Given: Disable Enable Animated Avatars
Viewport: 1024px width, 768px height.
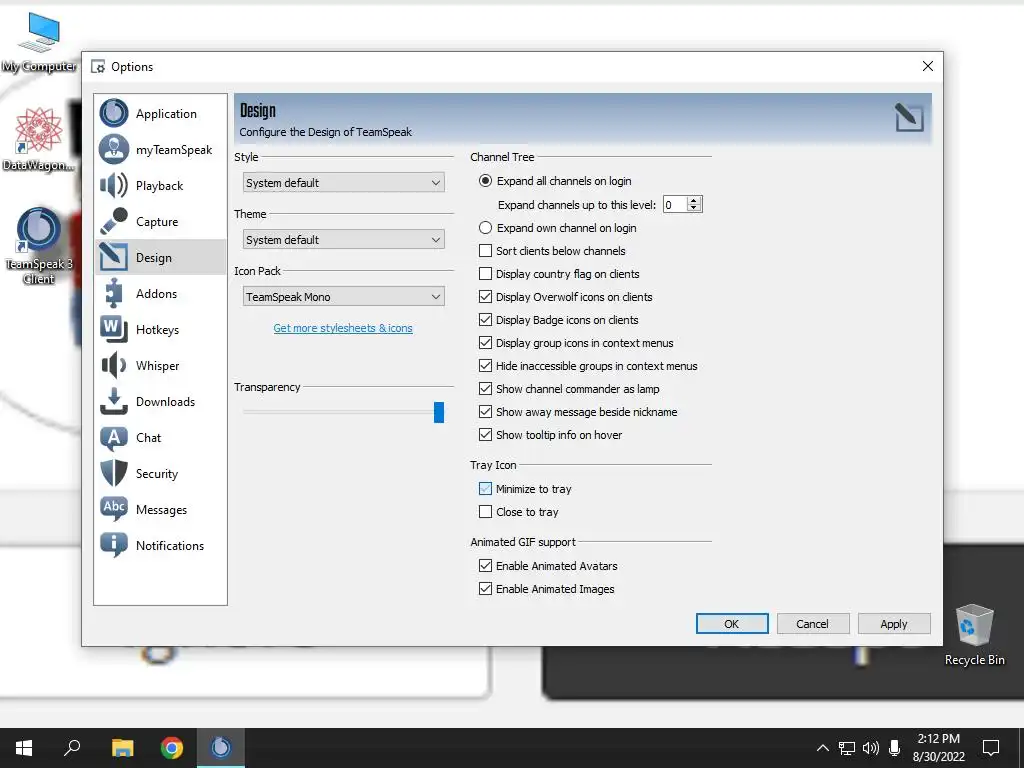Looking at the screenshot, I should click(548, 566).
